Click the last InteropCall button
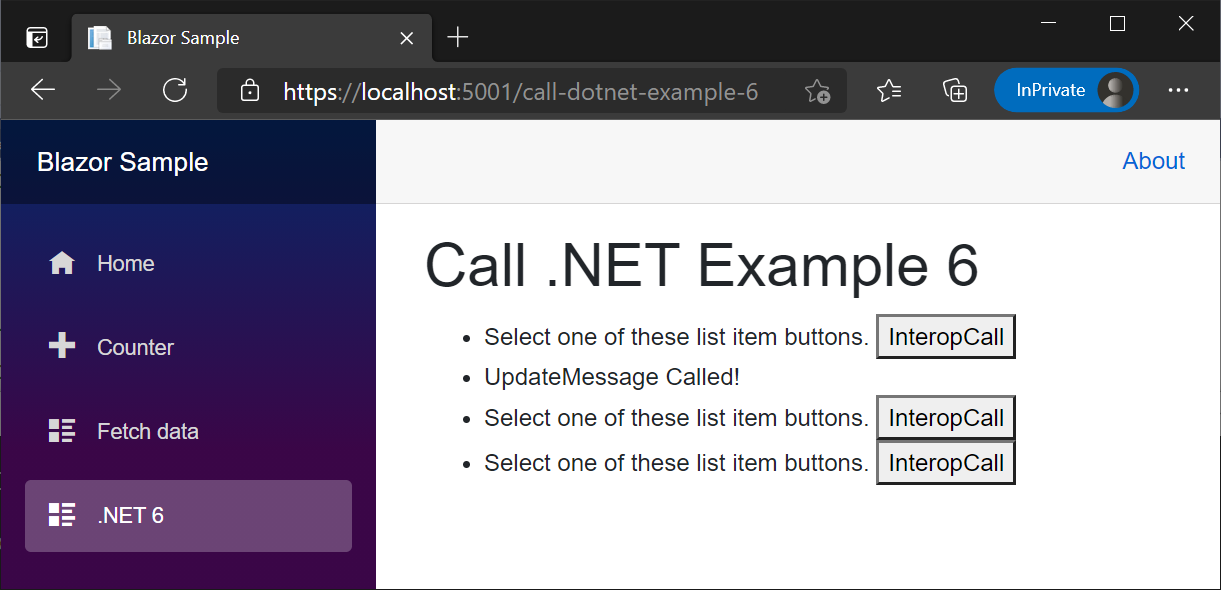Viewport: 1221px width, 590px height. [945, 462]
